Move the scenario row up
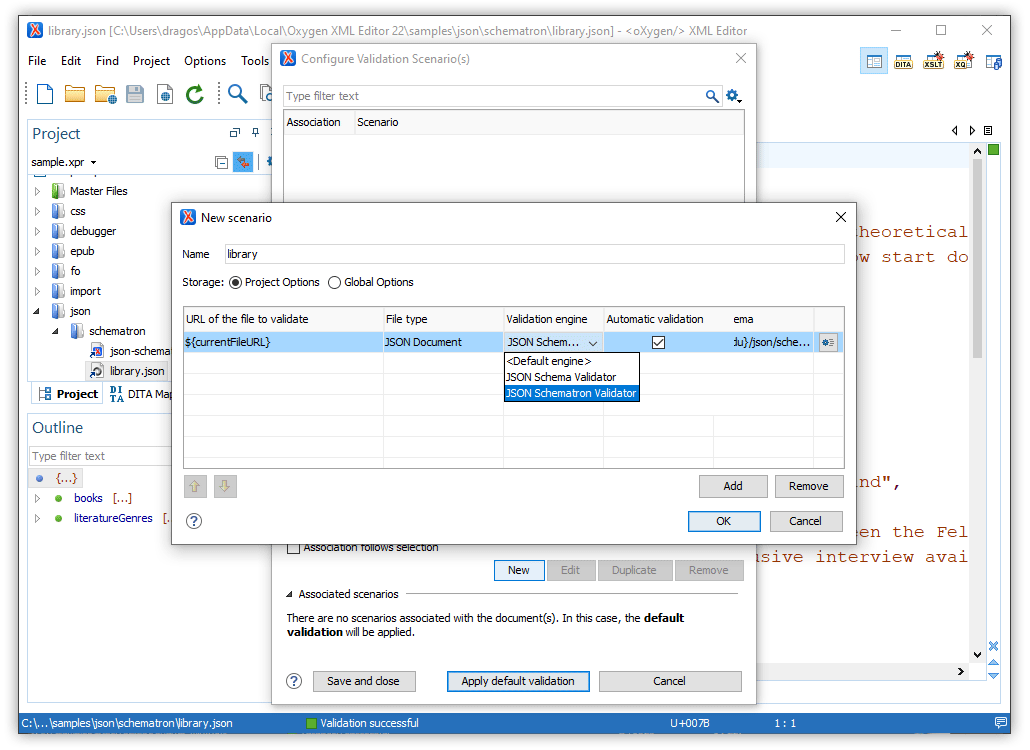The height and width of the screenshot is (750, 1030). pos(194,487)
